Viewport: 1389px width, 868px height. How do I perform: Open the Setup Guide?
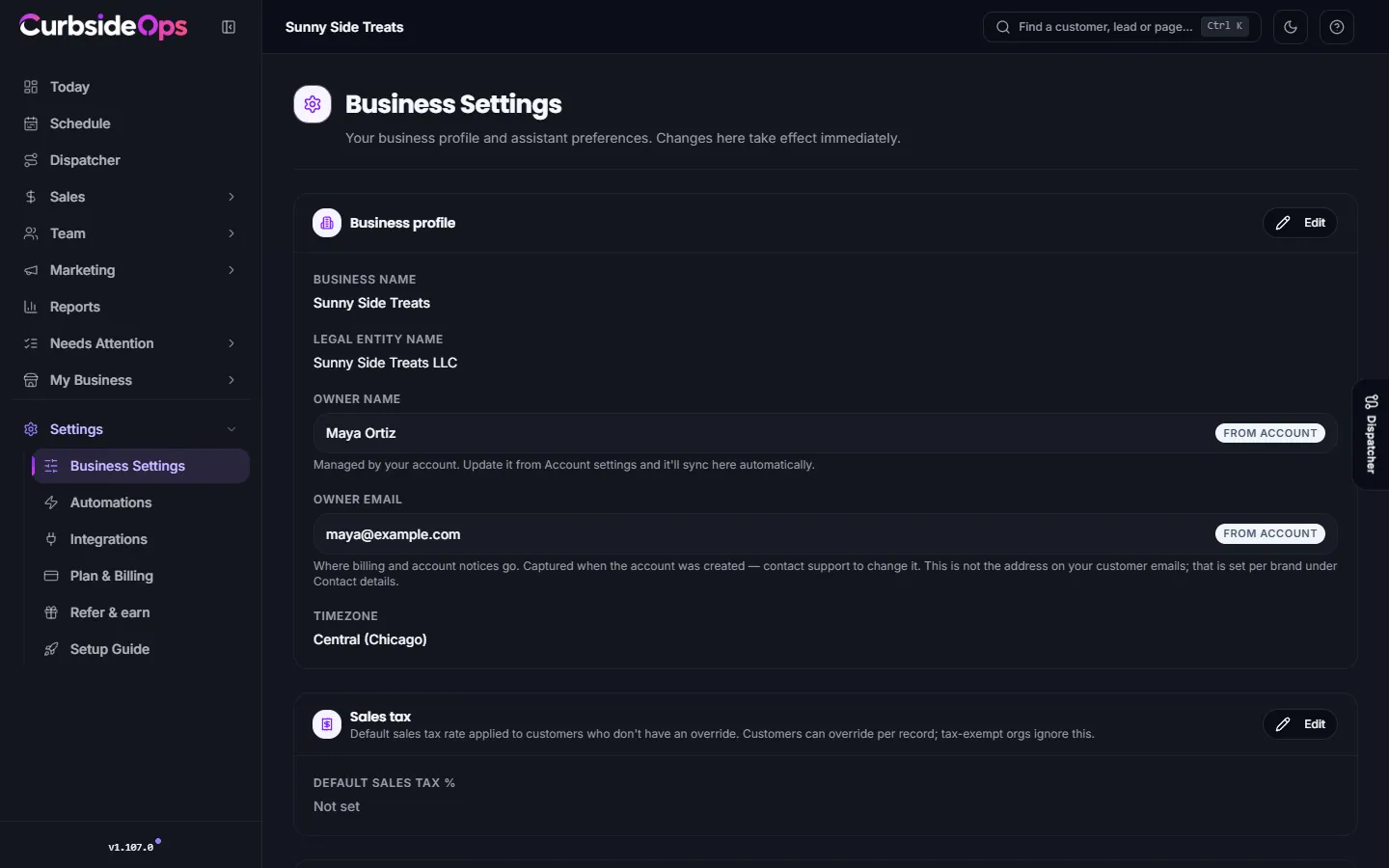tap(141, 649)
